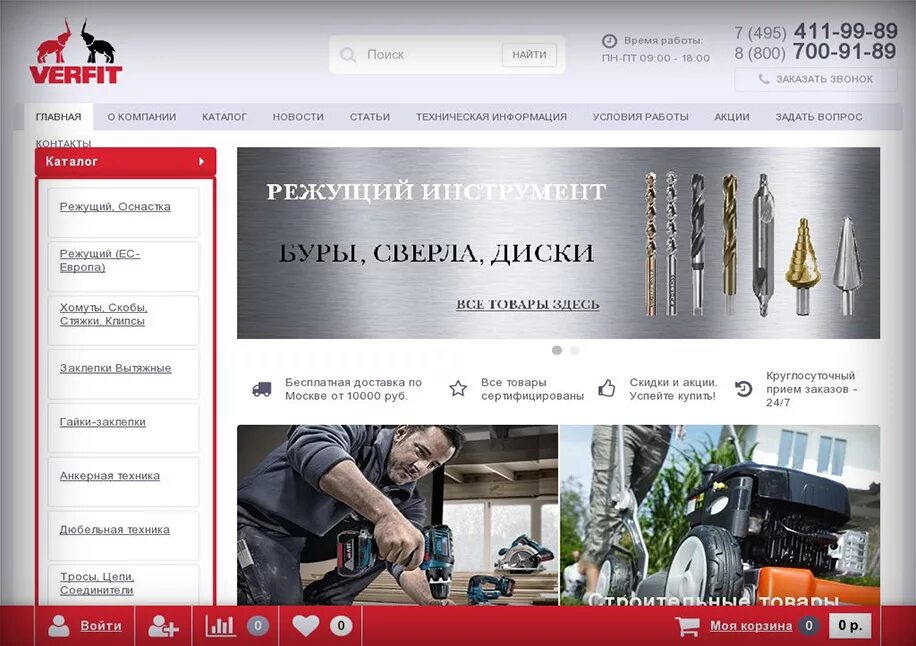The height and width of the screenshot is (646, 916).
Task: Open comparison chart icon in bottom bar
Action: [x=220, y=626]
